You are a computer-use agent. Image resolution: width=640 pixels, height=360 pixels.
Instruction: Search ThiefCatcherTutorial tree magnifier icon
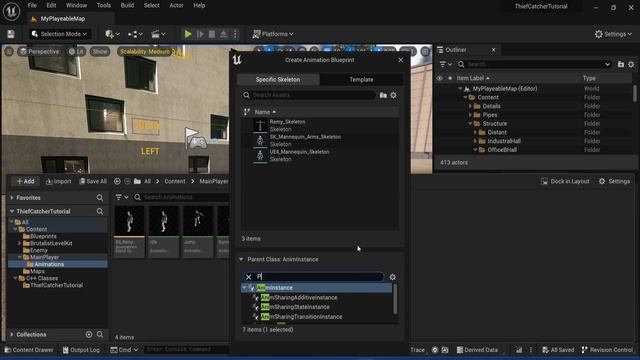tap(100, 211)
